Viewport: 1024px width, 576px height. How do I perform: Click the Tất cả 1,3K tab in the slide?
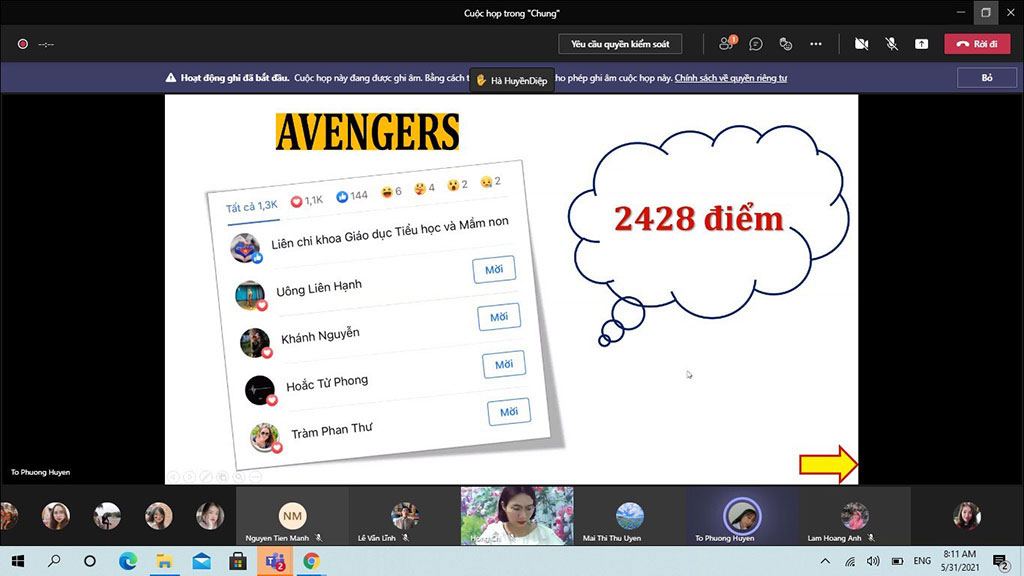point(251,207)
